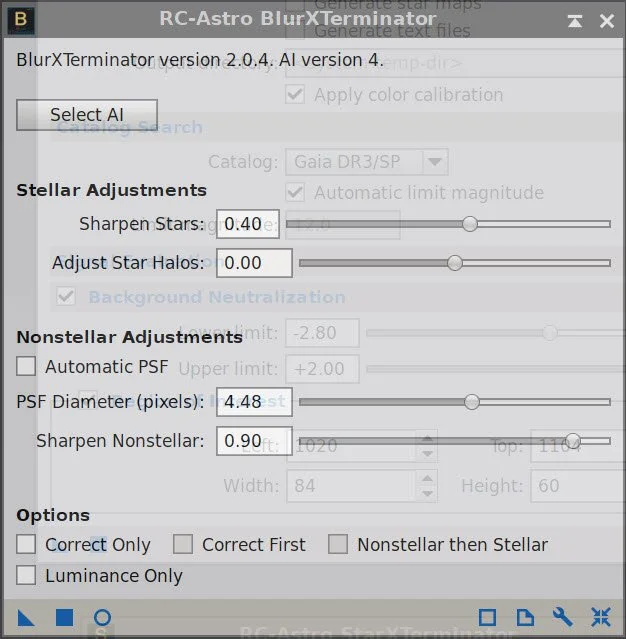Click the Adjust Star Halos value field

tap(254, 263)
